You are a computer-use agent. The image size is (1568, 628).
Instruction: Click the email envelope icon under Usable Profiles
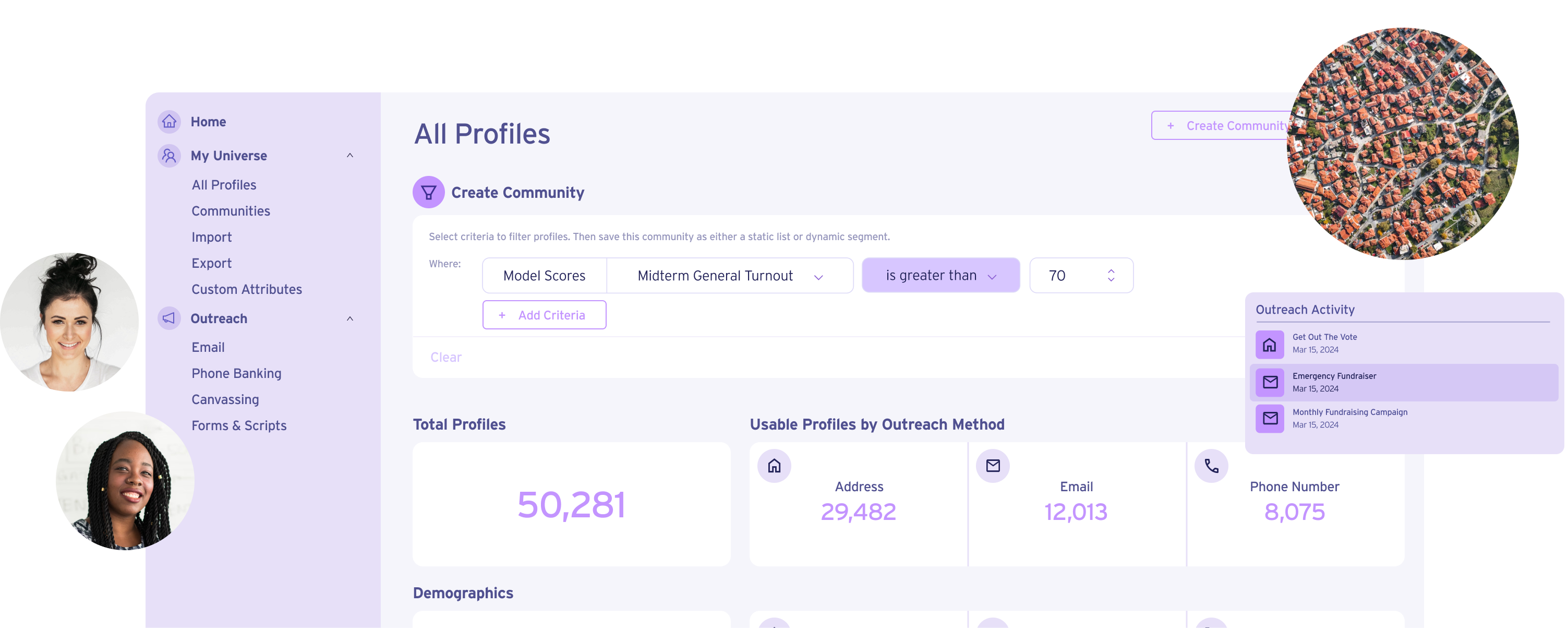pos(993,465)
